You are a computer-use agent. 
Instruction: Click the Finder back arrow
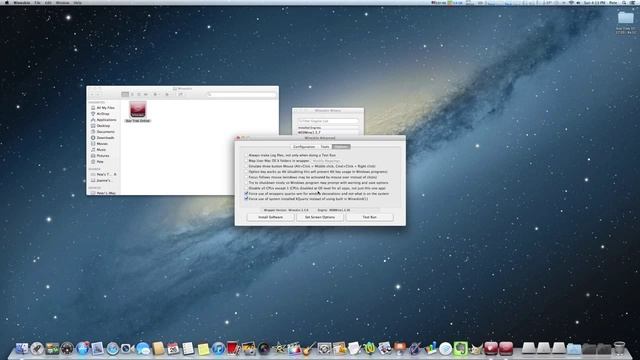pyautogui.click(x=93, y=94)
